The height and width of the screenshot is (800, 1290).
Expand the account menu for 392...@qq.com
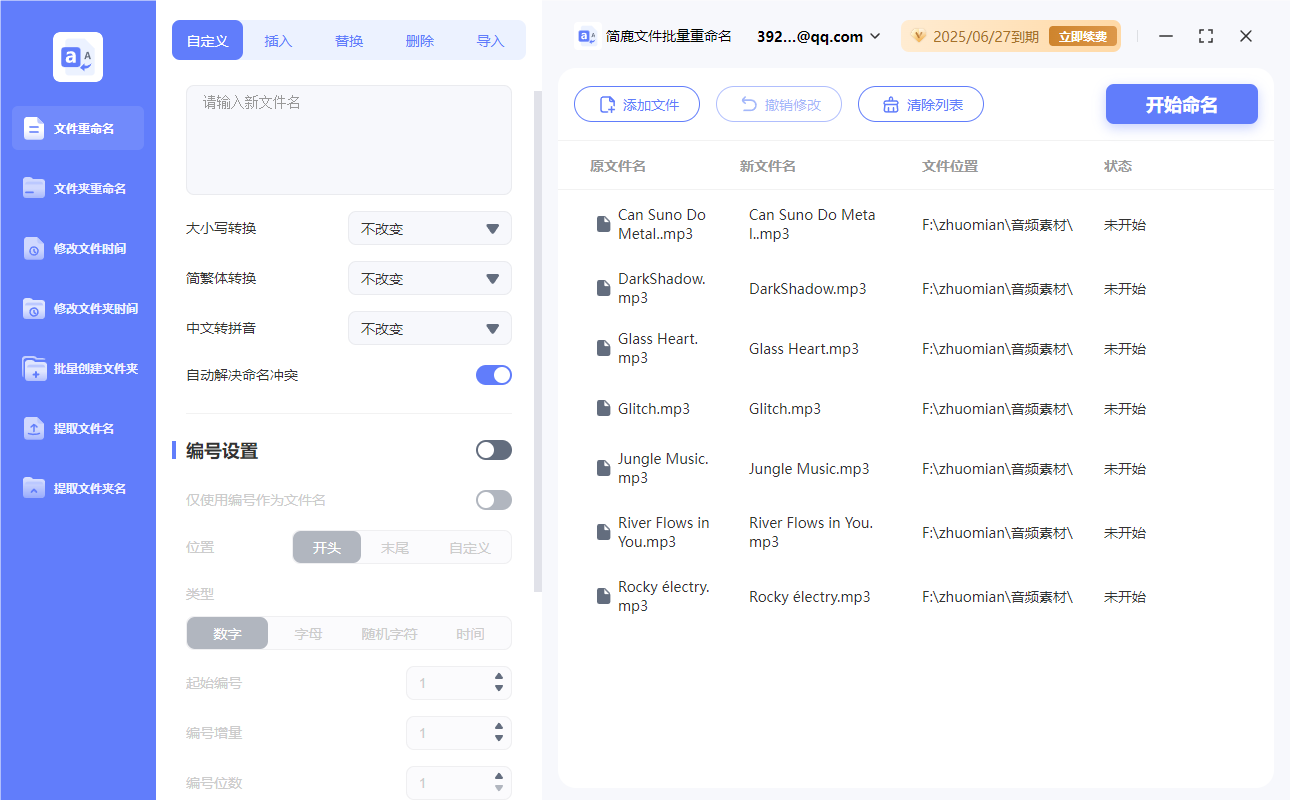(x=874, y=36)
